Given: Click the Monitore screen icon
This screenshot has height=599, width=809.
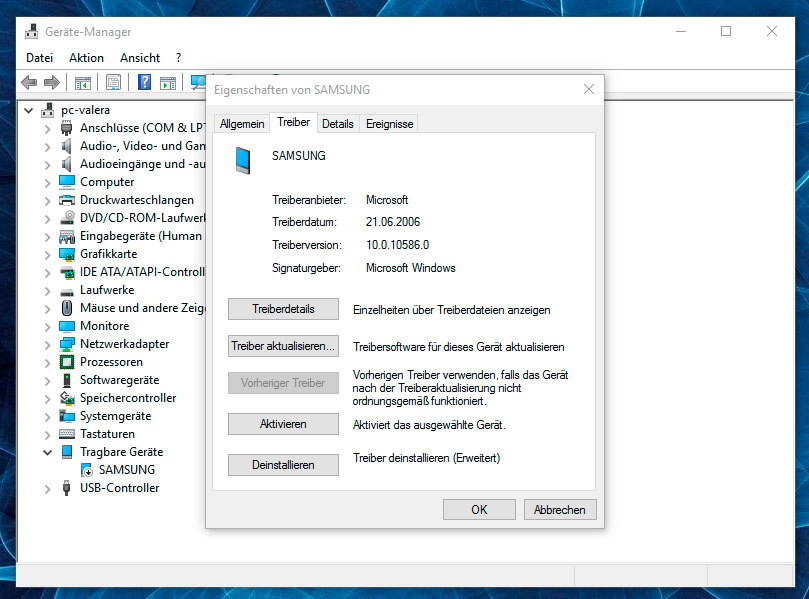Looking at the screenshot, I should (67, 326).
